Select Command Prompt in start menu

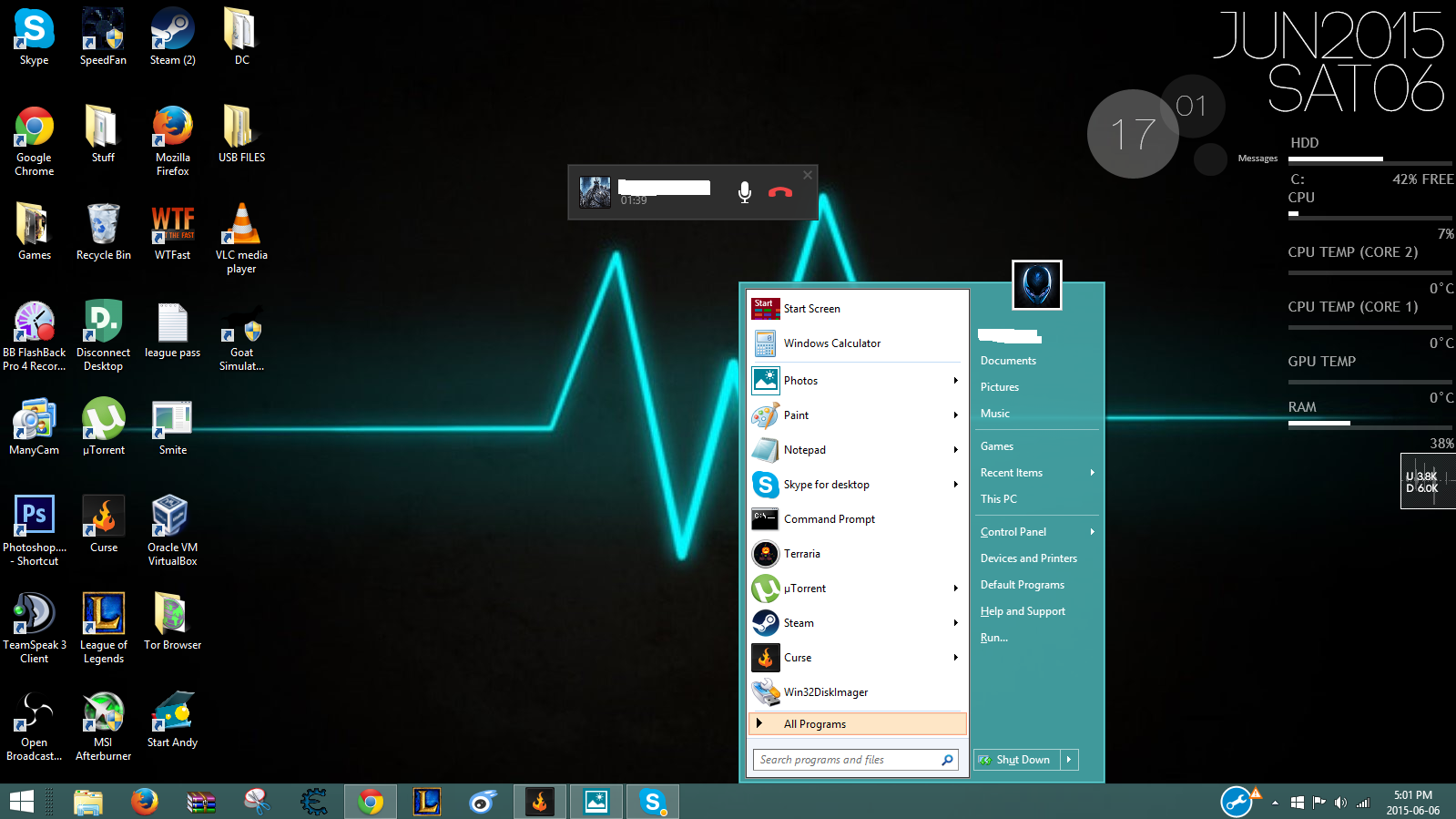tap(829, 519)
